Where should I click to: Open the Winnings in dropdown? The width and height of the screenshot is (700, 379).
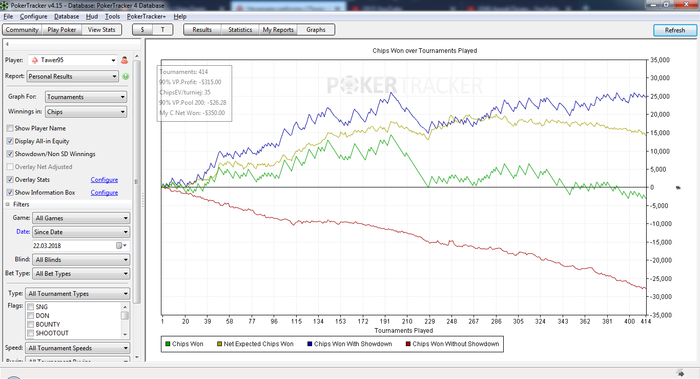click(86, 112)
